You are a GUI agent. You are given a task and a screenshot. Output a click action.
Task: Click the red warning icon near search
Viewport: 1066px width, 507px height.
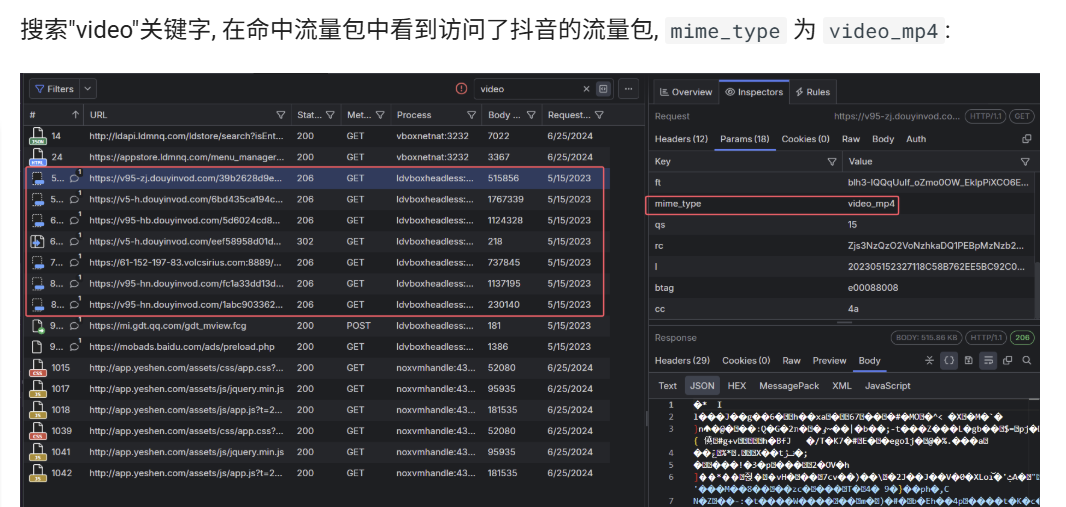tap(461, 89)
